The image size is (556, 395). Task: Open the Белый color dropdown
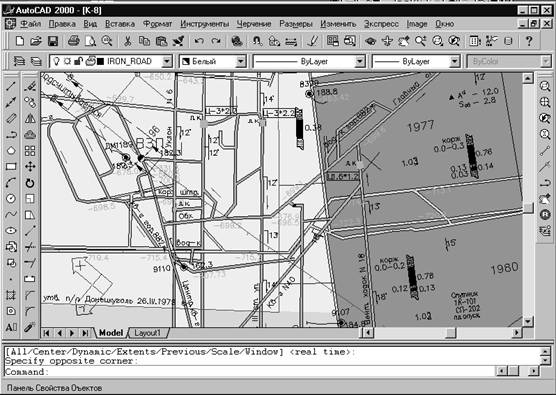[241, 61]
